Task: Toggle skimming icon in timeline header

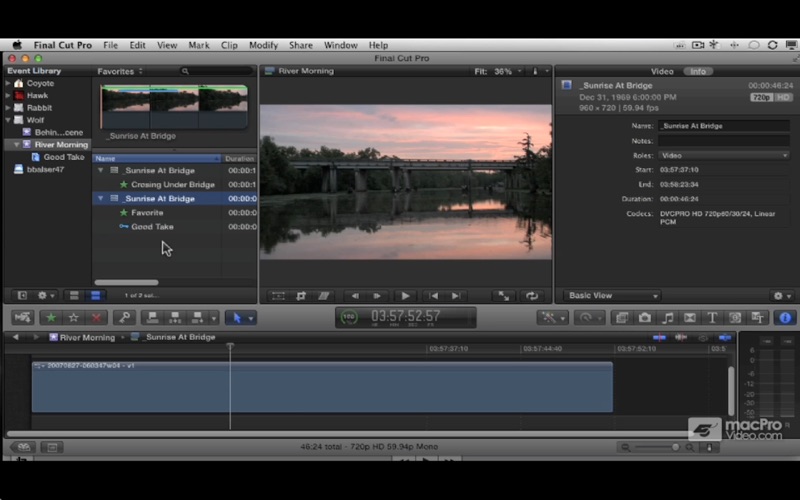Action: pyautogui.click(x=659, y=337)
